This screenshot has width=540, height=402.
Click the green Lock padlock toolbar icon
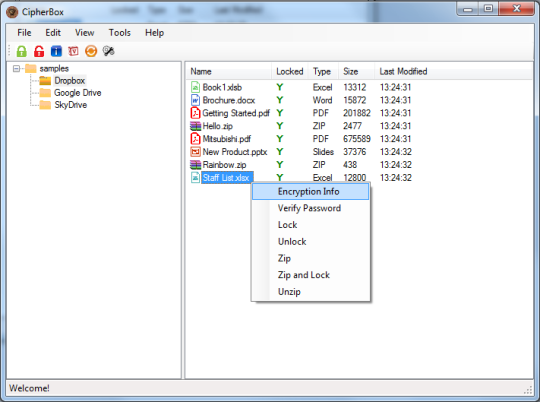point(21,51)
